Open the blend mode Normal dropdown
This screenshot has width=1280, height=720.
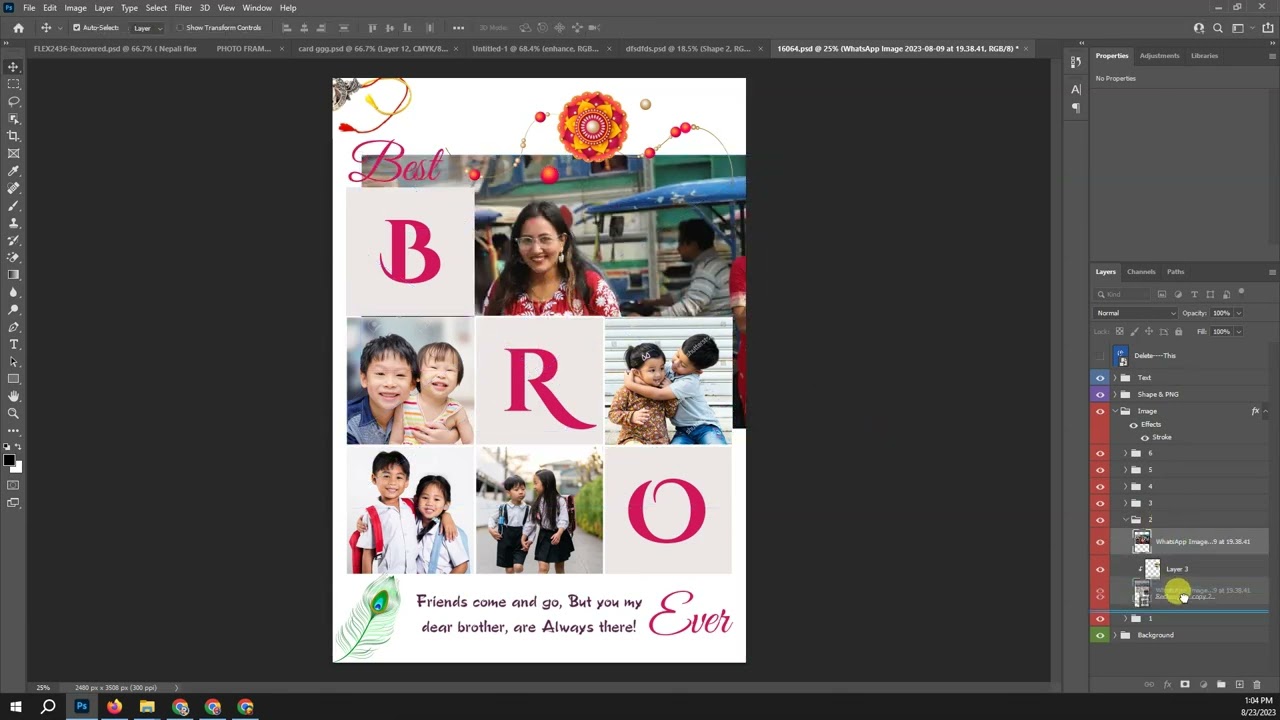[1136, 313]
